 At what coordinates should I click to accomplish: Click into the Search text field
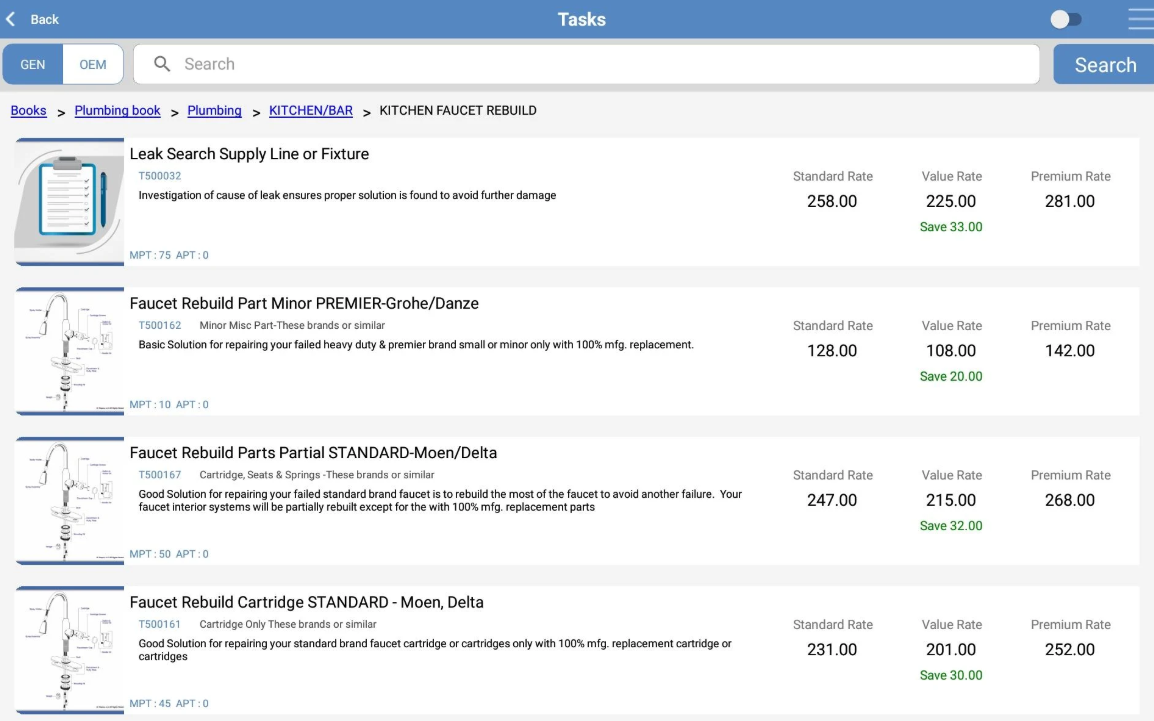tap(600, 64)
